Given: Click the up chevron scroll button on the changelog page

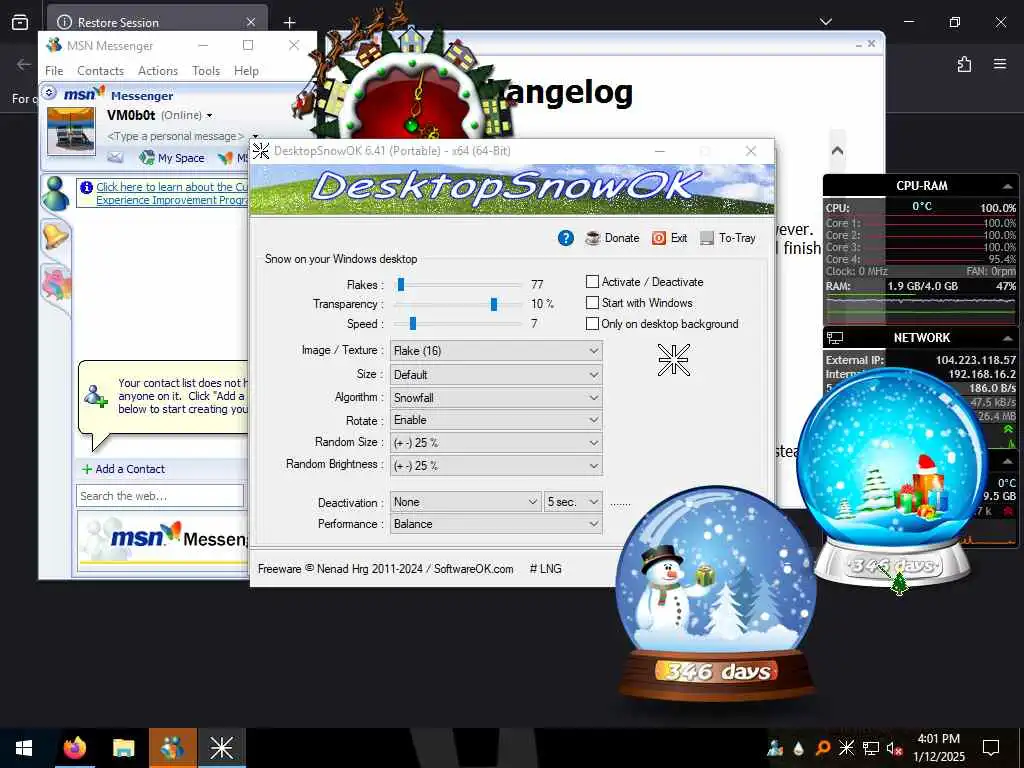Looking at the screenshot, I should pyautogui.click(x=837, y=151).
